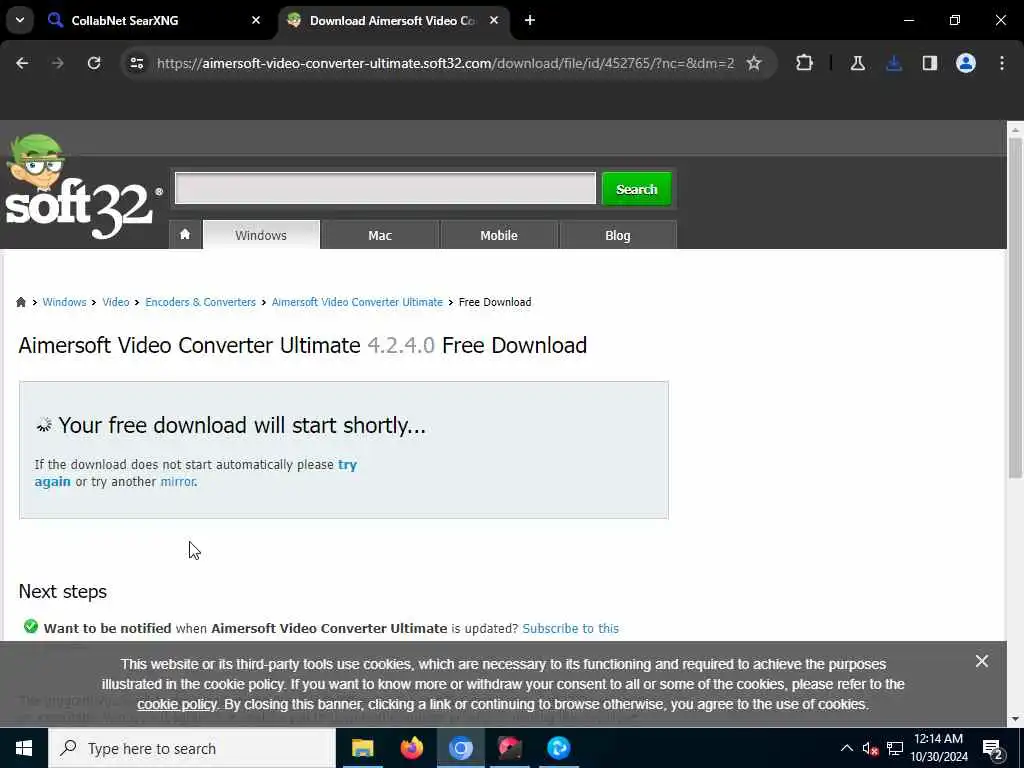Open a new browser tab
This screenshot has width=1024, height=768.
(530, 20)
